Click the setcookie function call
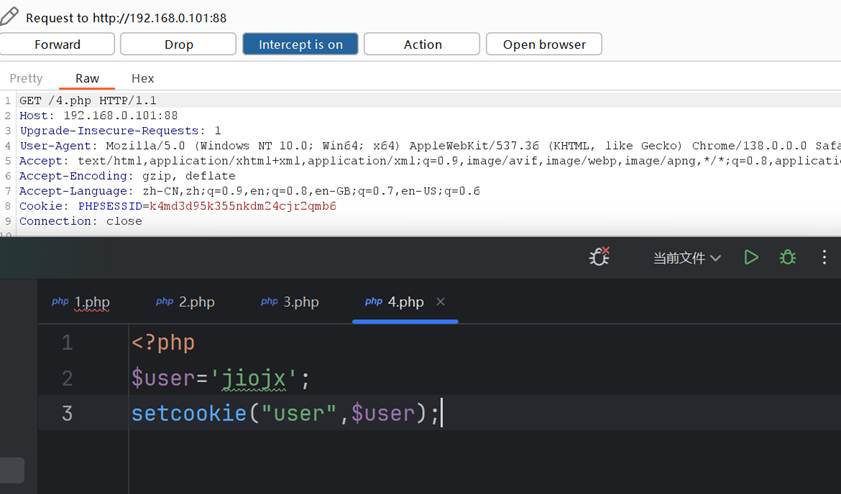The image size is (841, 494). [188, 413]
